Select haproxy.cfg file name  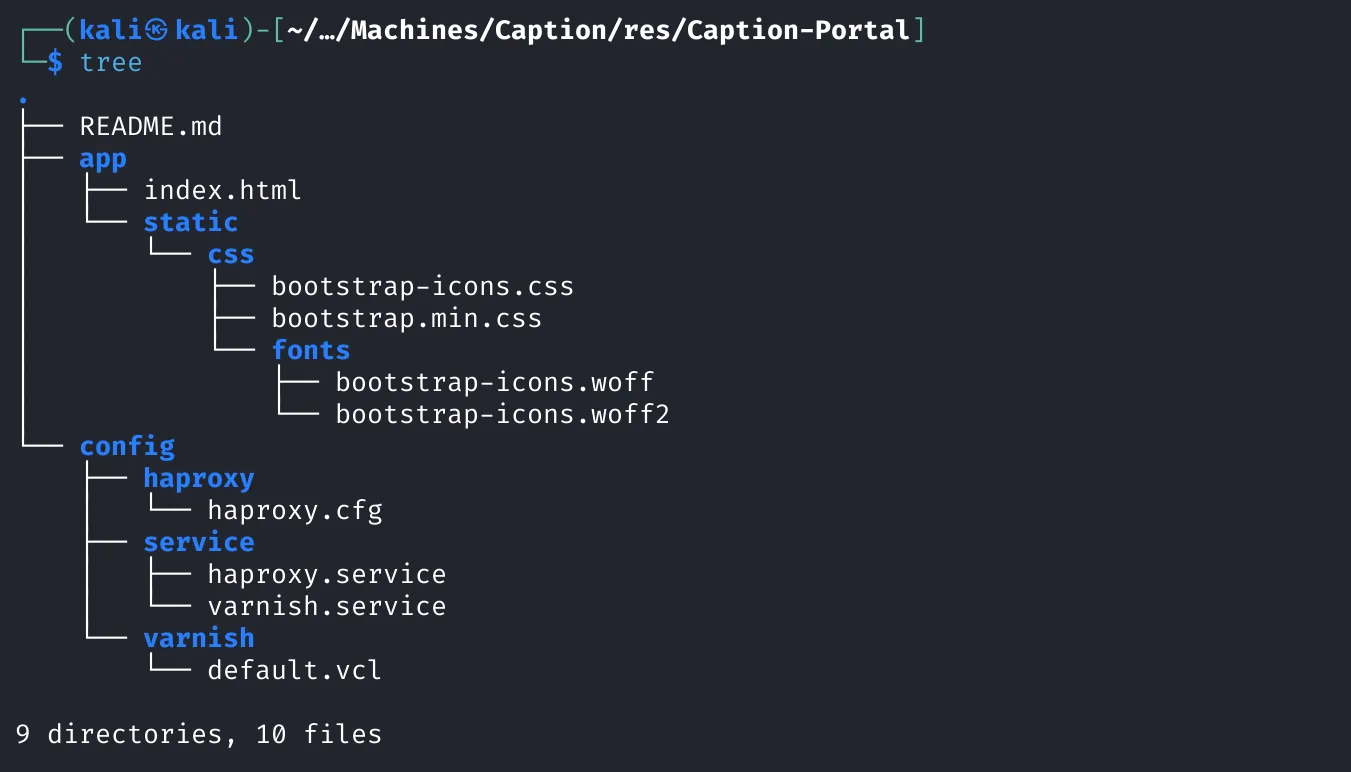(x=295, y=511)
